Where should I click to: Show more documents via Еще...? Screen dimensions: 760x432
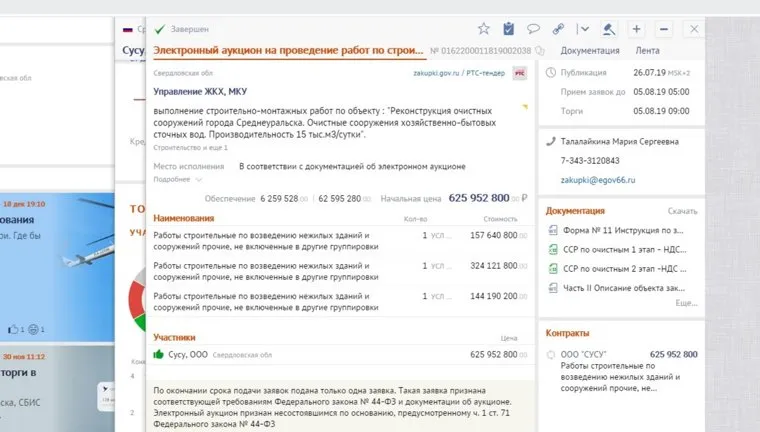click(686, 302)
